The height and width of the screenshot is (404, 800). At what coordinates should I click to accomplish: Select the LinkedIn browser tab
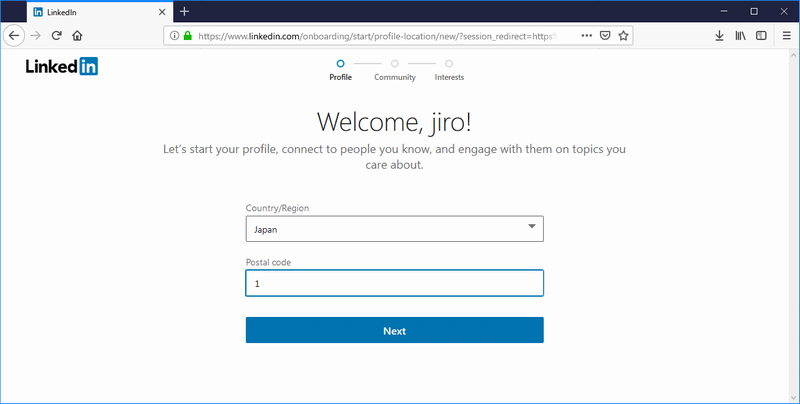[99, 12]
